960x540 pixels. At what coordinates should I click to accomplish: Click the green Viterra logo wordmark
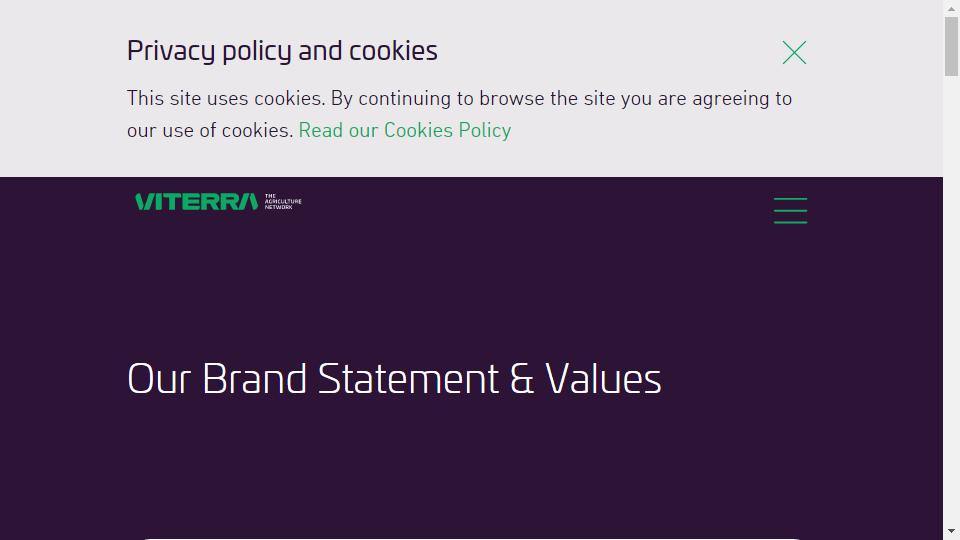click(x=197, y=201)
